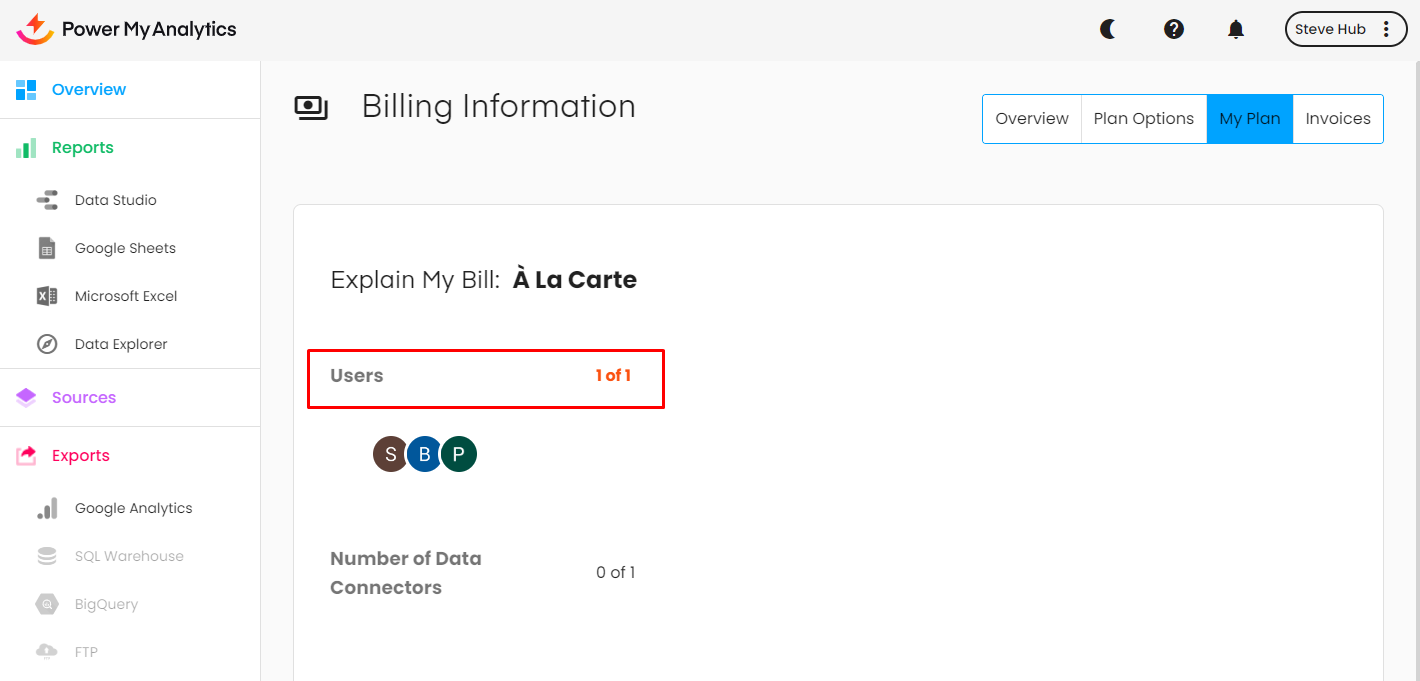Select the billing Overview tab

click(1032, 119)
